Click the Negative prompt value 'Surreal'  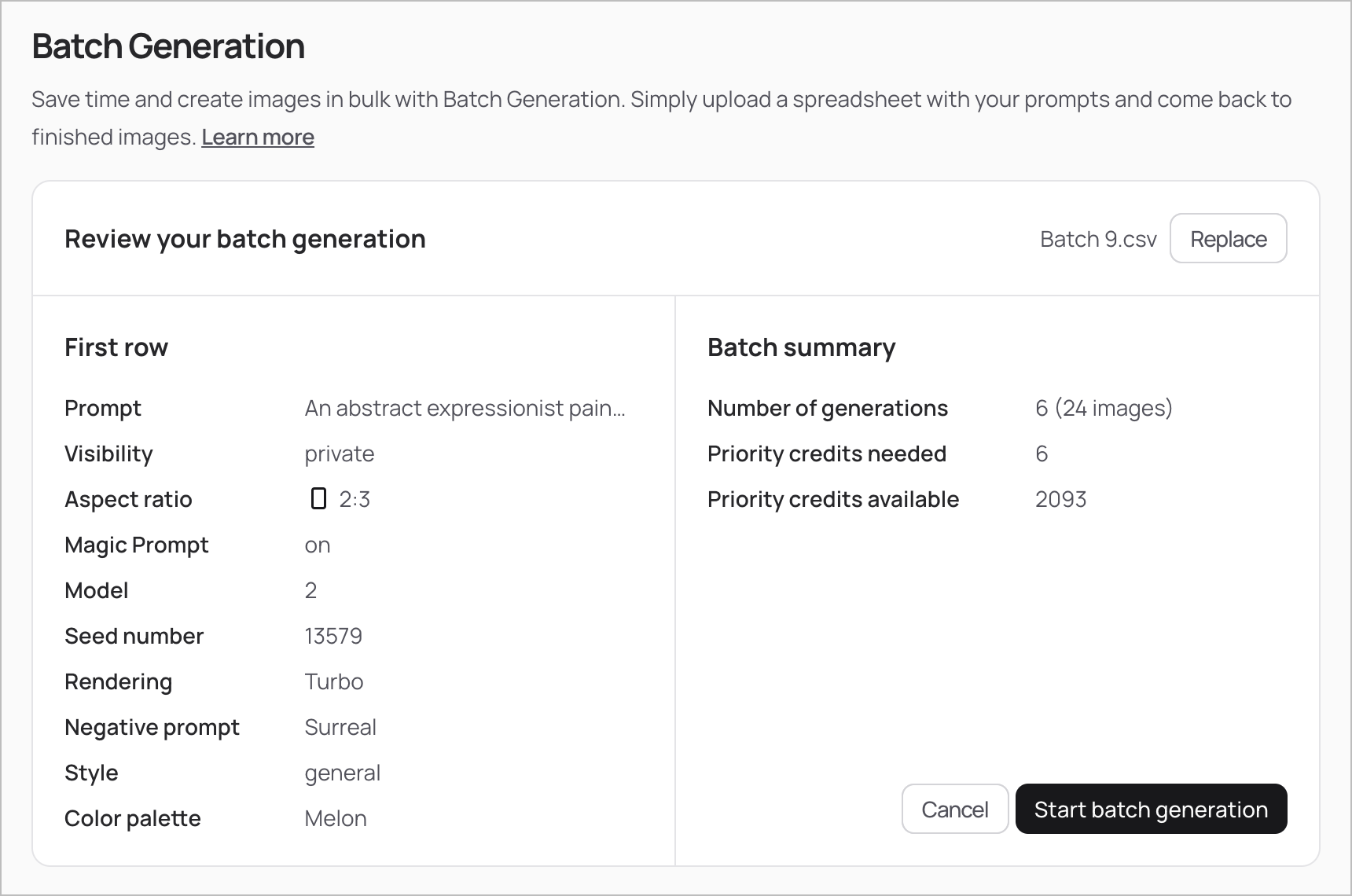click(340, 727)
